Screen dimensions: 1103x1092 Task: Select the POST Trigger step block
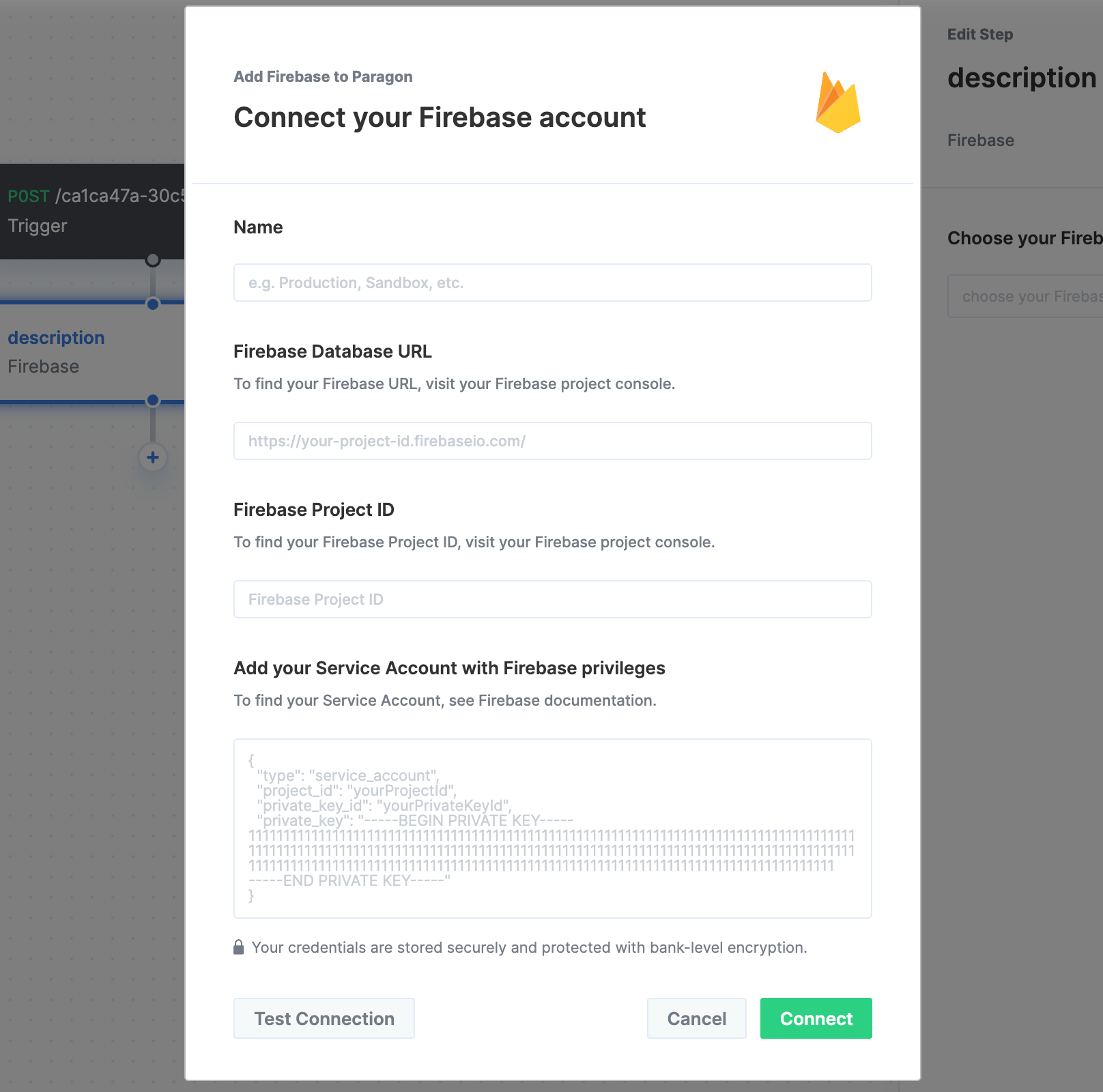click(92, 212)
